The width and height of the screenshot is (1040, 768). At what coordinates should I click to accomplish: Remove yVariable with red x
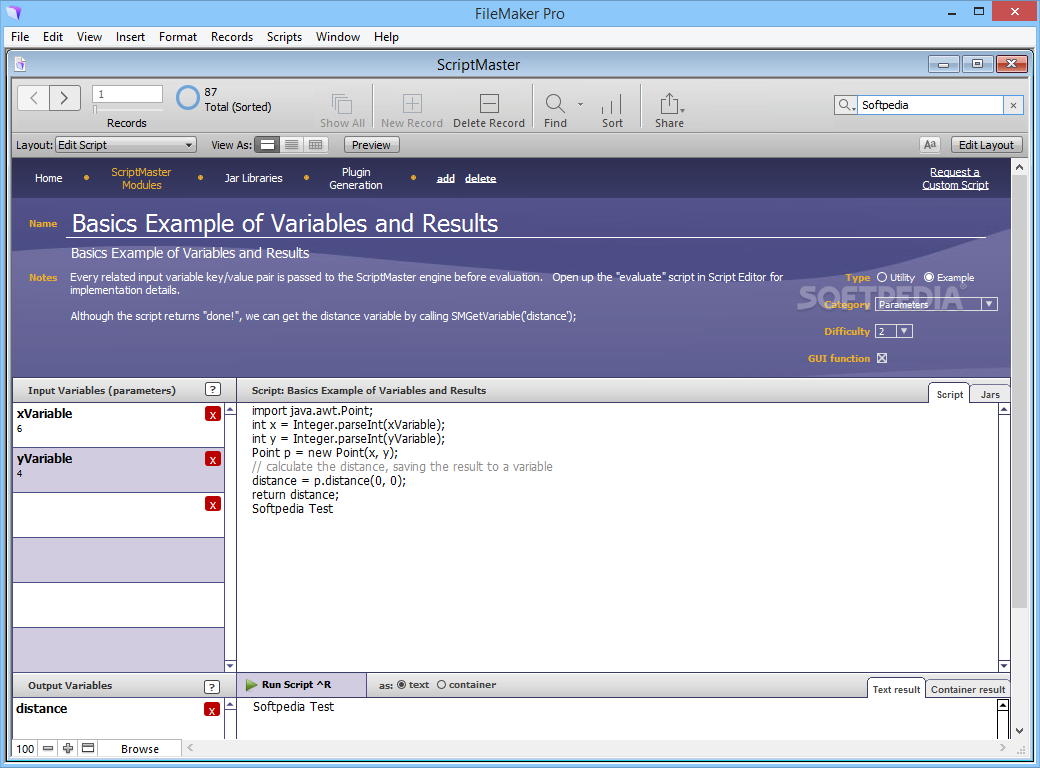point(213,460)
